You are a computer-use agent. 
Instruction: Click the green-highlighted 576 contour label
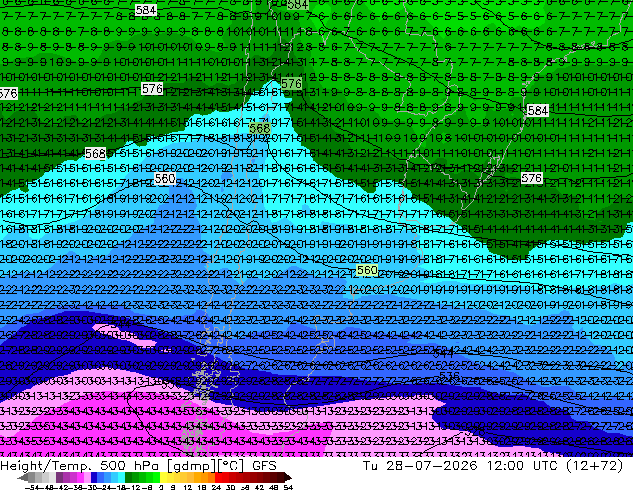[291, 84]
